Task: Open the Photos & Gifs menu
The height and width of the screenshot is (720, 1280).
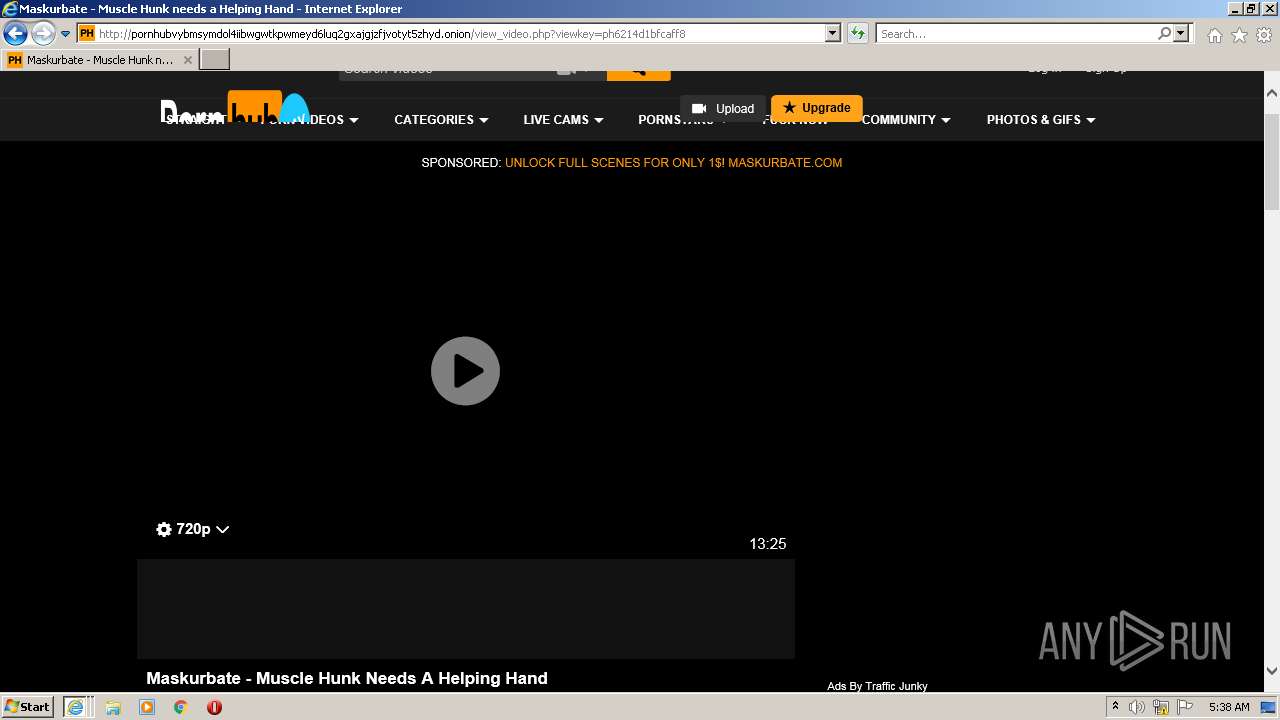Action: 1041,120
